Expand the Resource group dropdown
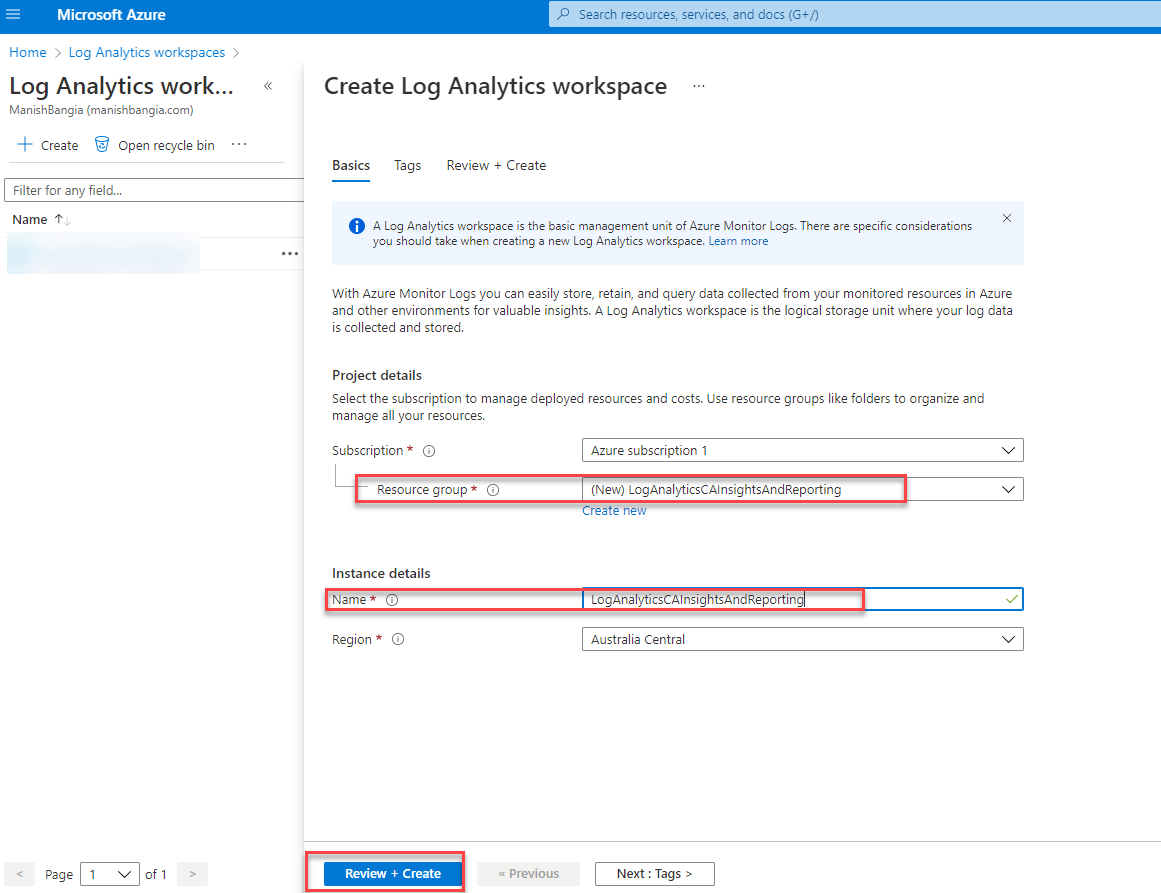This screenshot has height=893, width=1161. coord(1008,490)
